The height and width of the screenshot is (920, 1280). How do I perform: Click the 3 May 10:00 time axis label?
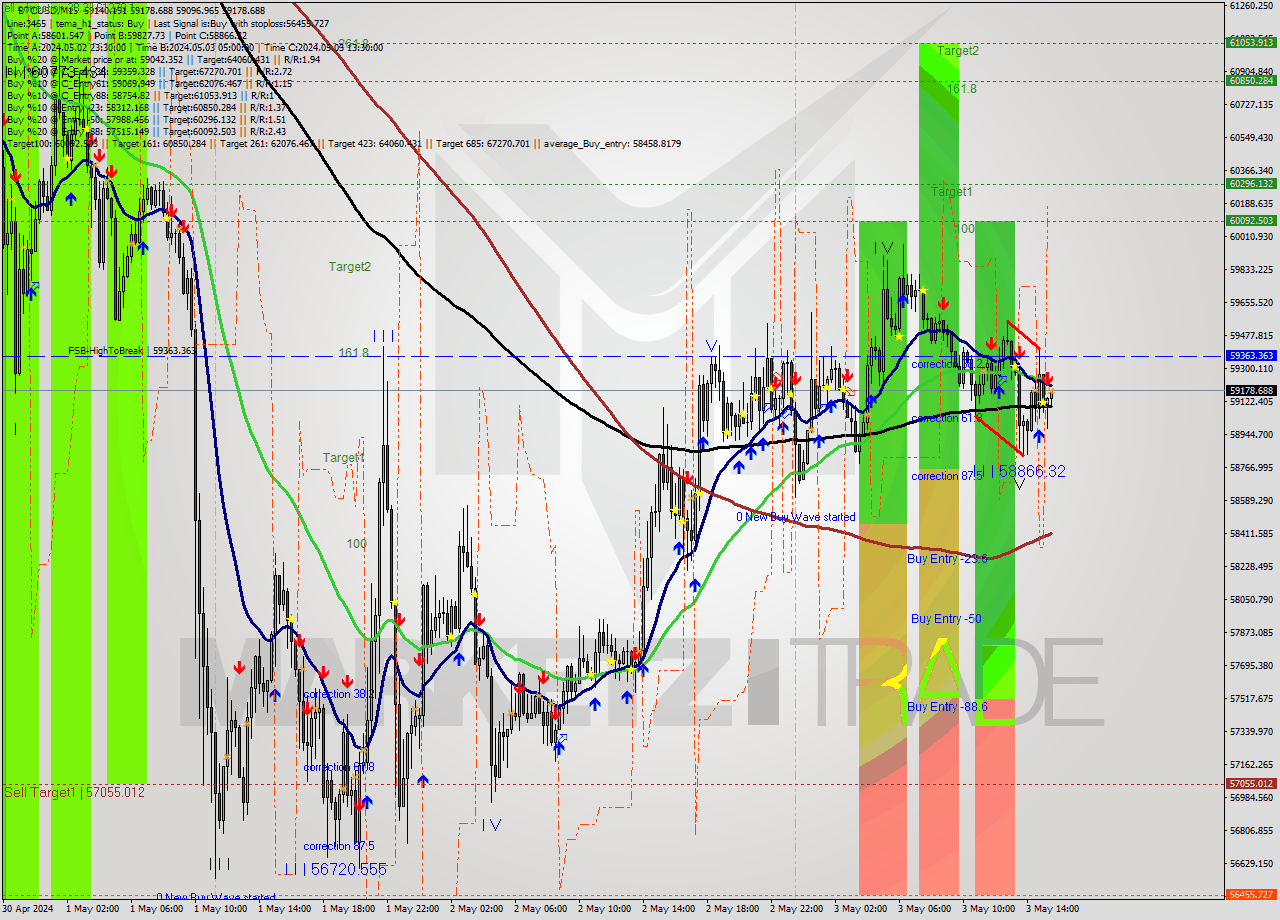click(987, 909)
